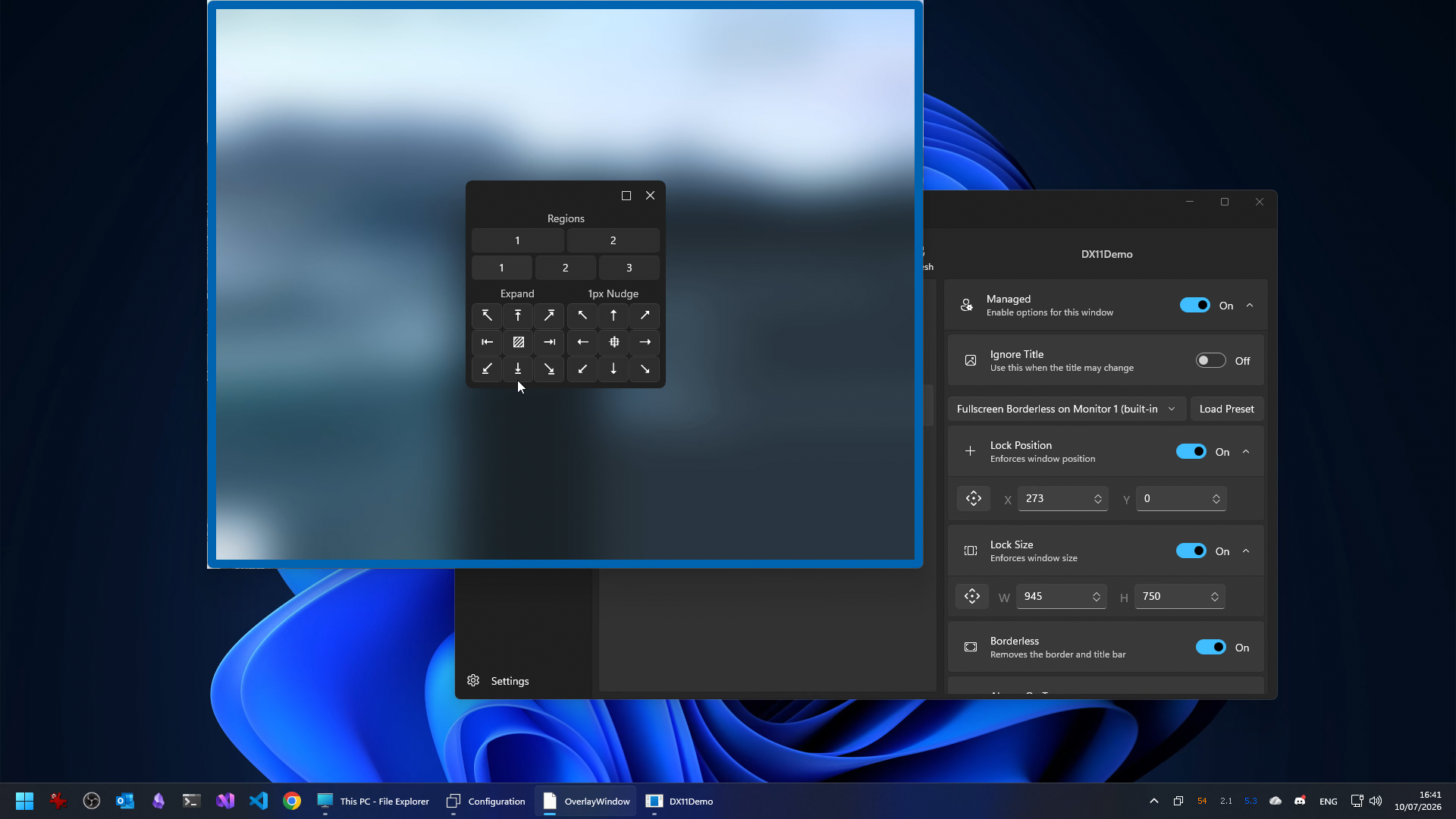The width and height of the screenshot is (1456, 819).
Task: Click the W width spinner arrows
Action: pos(1096,597)
